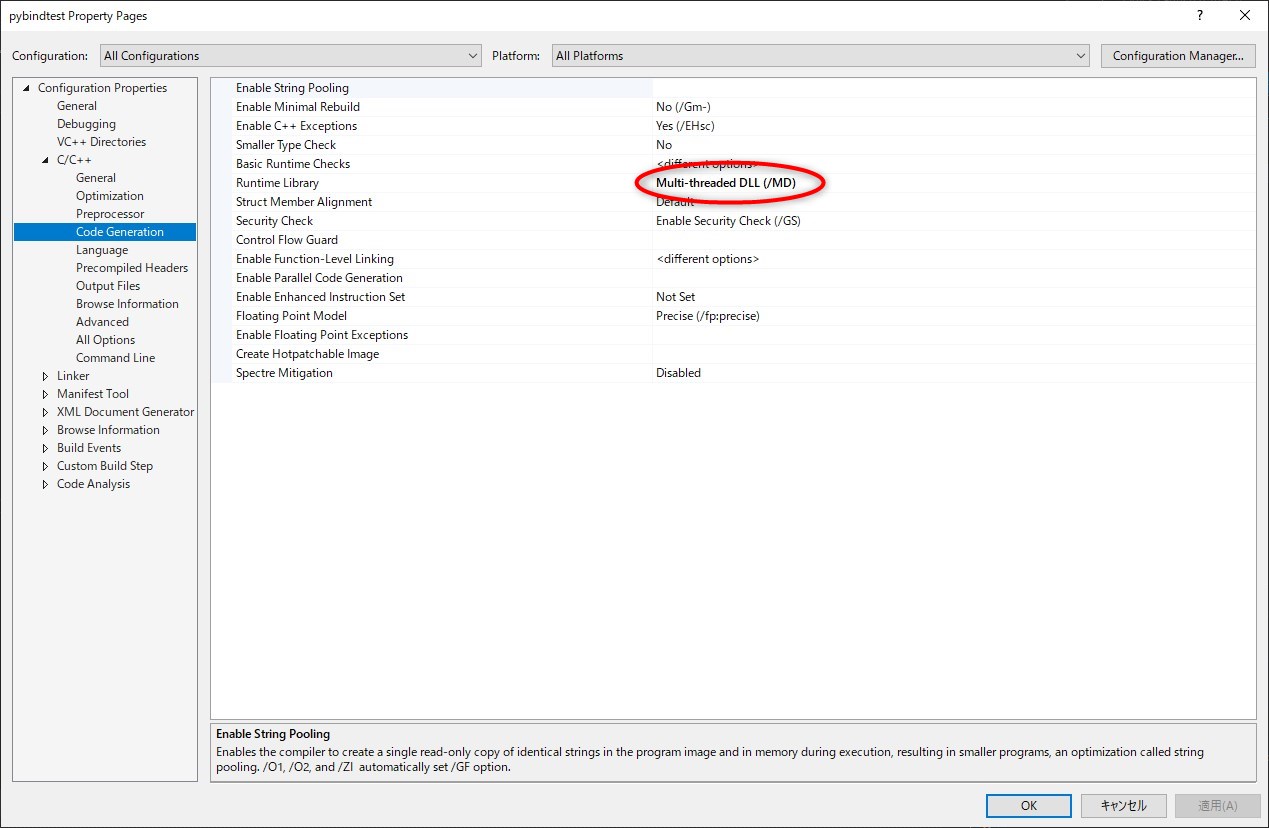The width and height of the screenshot is (1269, 828).
Task: Click the Precise (/fp:precise) value
Action: pos(707,316)
